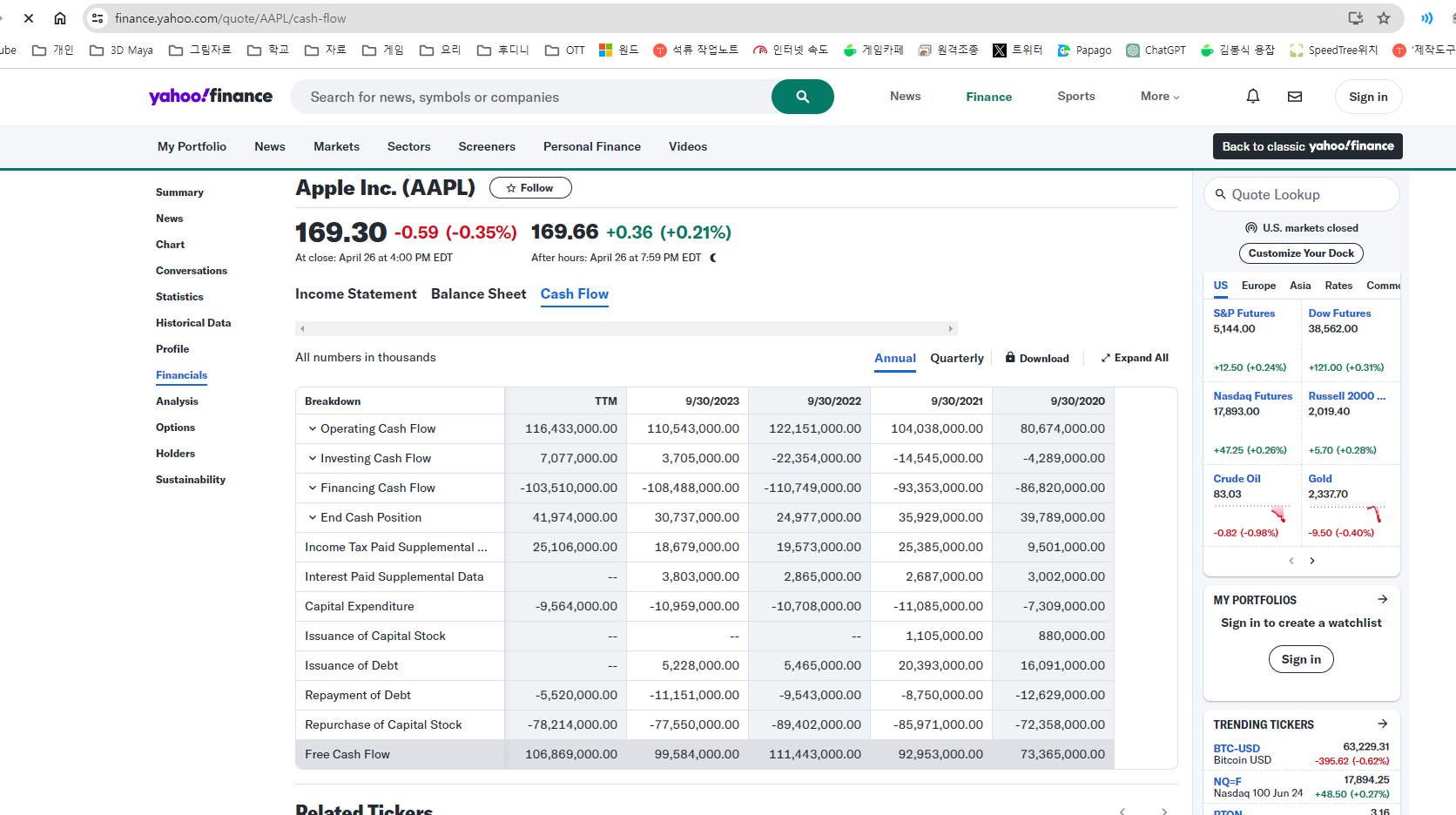Click the Free Cash Flow row label

(347, 754)
